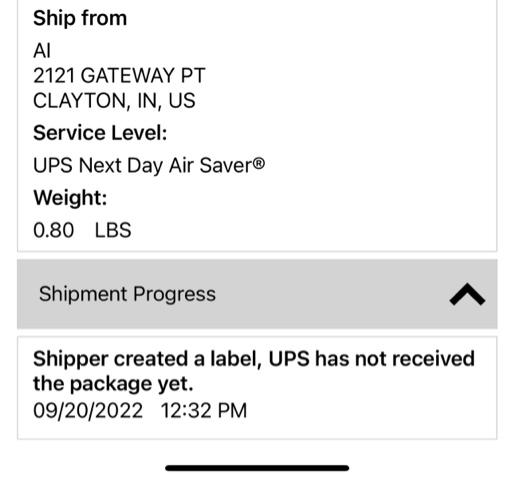Tap the Shipment Progress title text
The height and width of the screenshot is (482, 512).
[127, 294]
